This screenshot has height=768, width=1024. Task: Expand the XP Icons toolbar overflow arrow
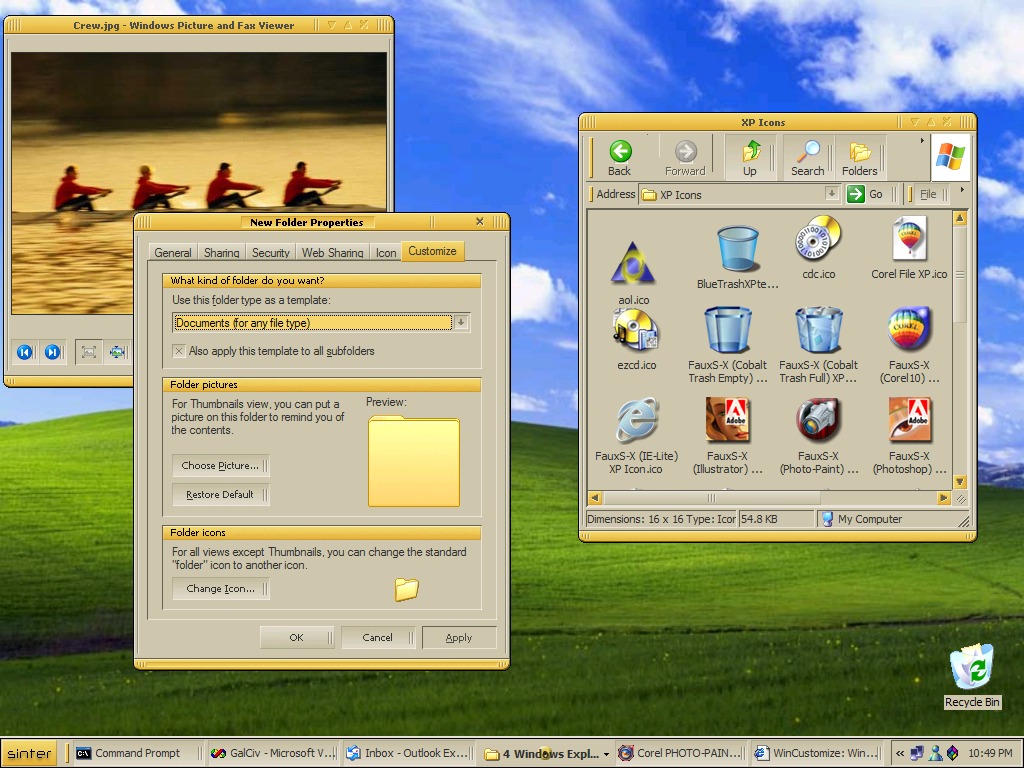922,140
